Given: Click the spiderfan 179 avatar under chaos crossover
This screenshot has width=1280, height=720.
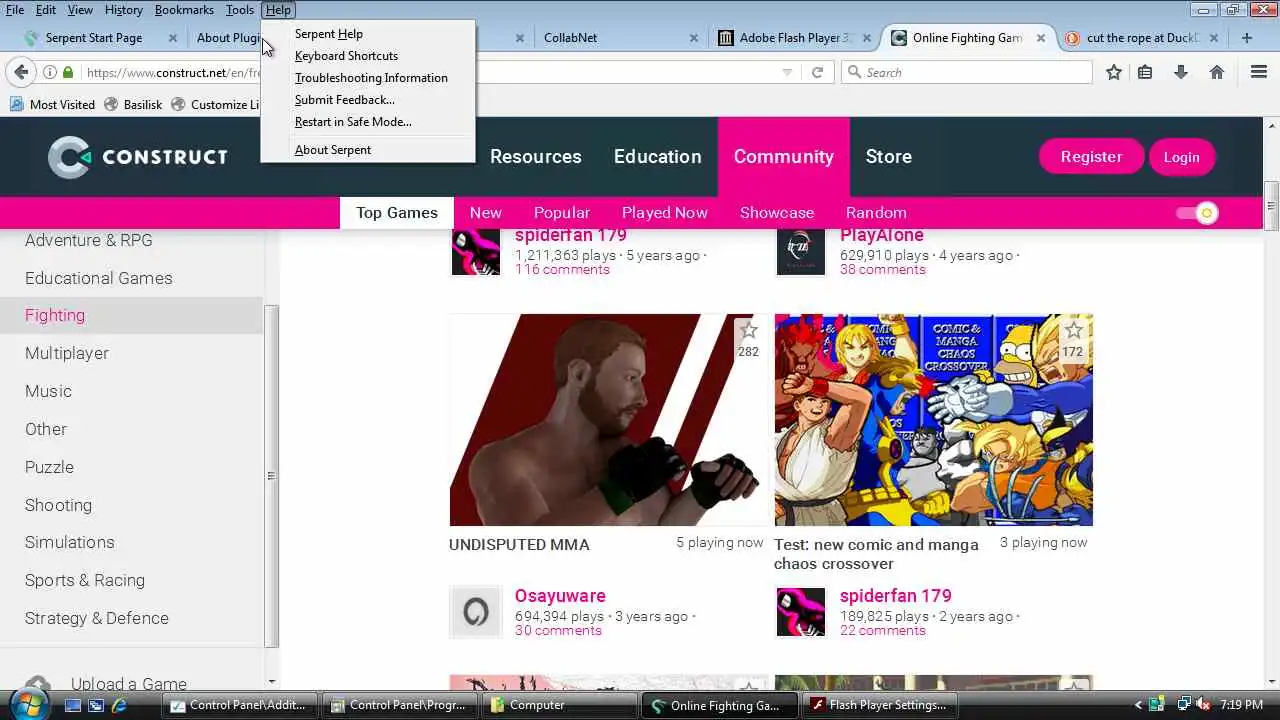Looking at the screenshot, I should [801, 612].
